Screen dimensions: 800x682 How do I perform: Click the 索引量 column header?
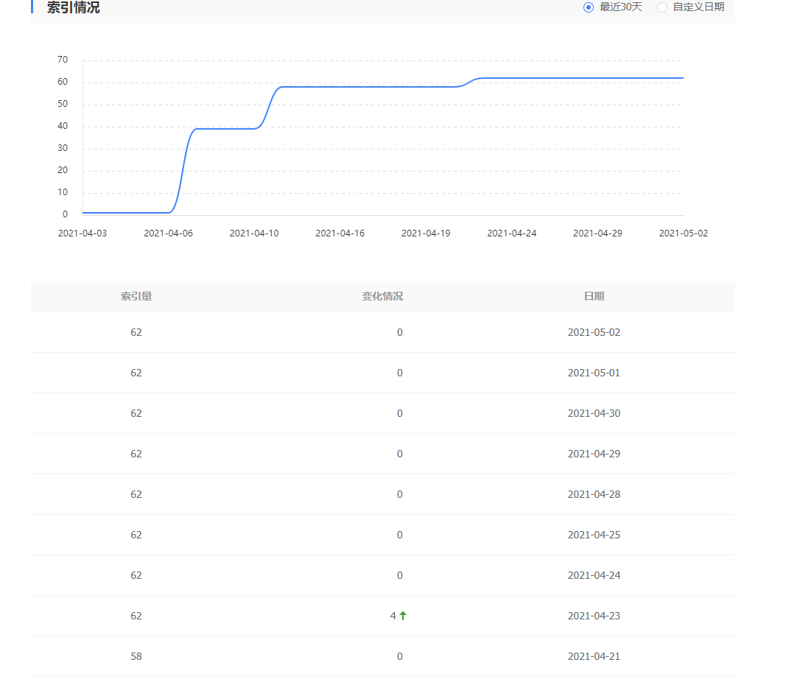click(x=136, y=296)
